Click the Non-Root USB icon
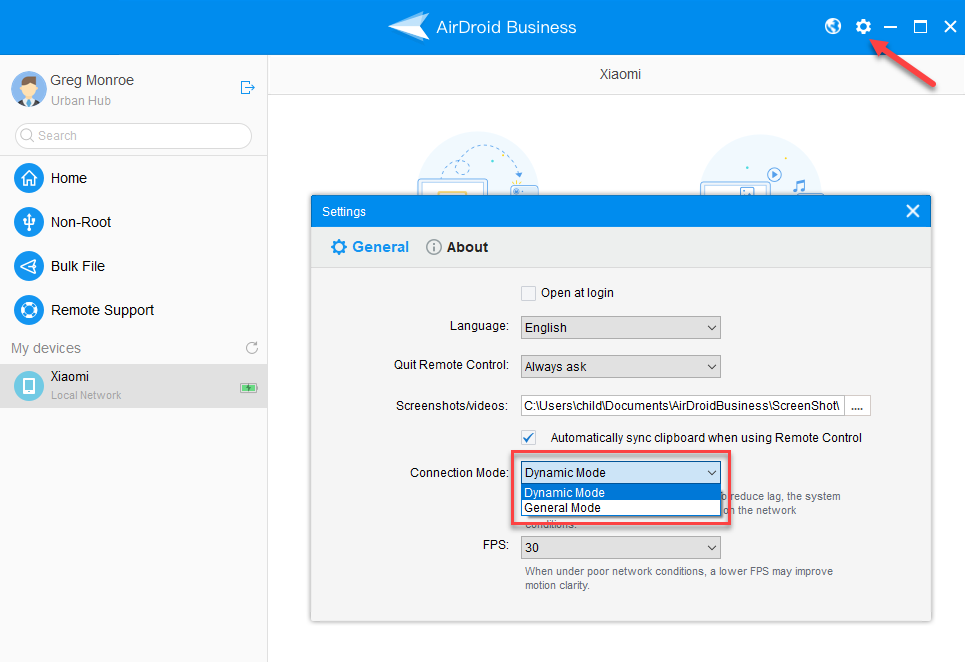Image resolution: width=965 pixels, height=662 pixels. click(x=29, y=222)
